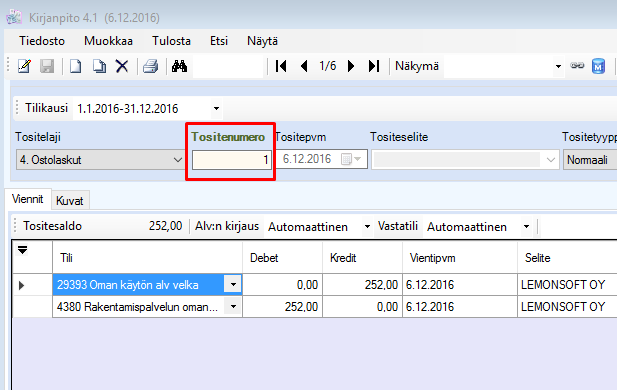Go to next voucher arrow

351,66
